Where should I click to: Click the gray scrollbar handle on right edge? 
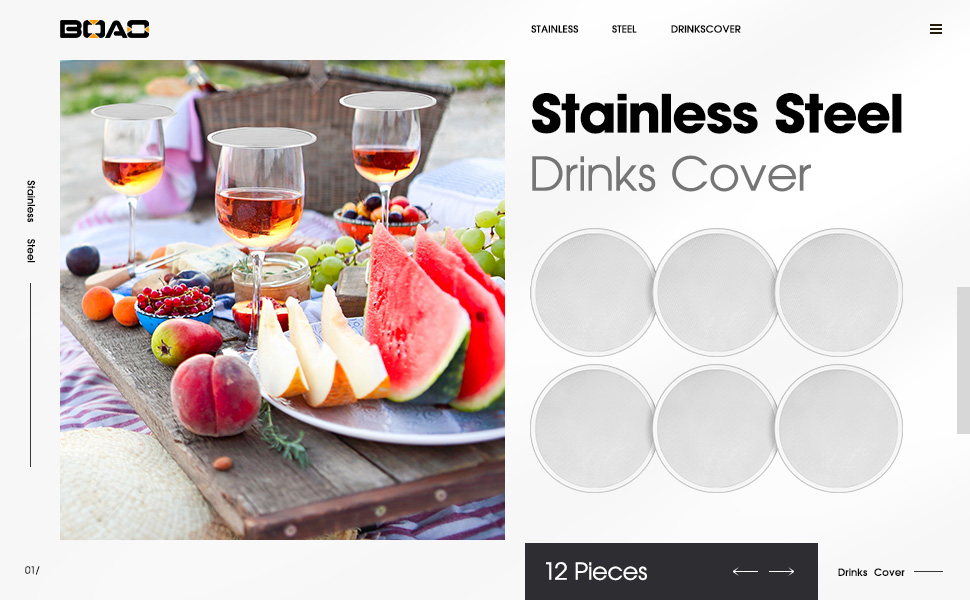click(x=963, y=360)
